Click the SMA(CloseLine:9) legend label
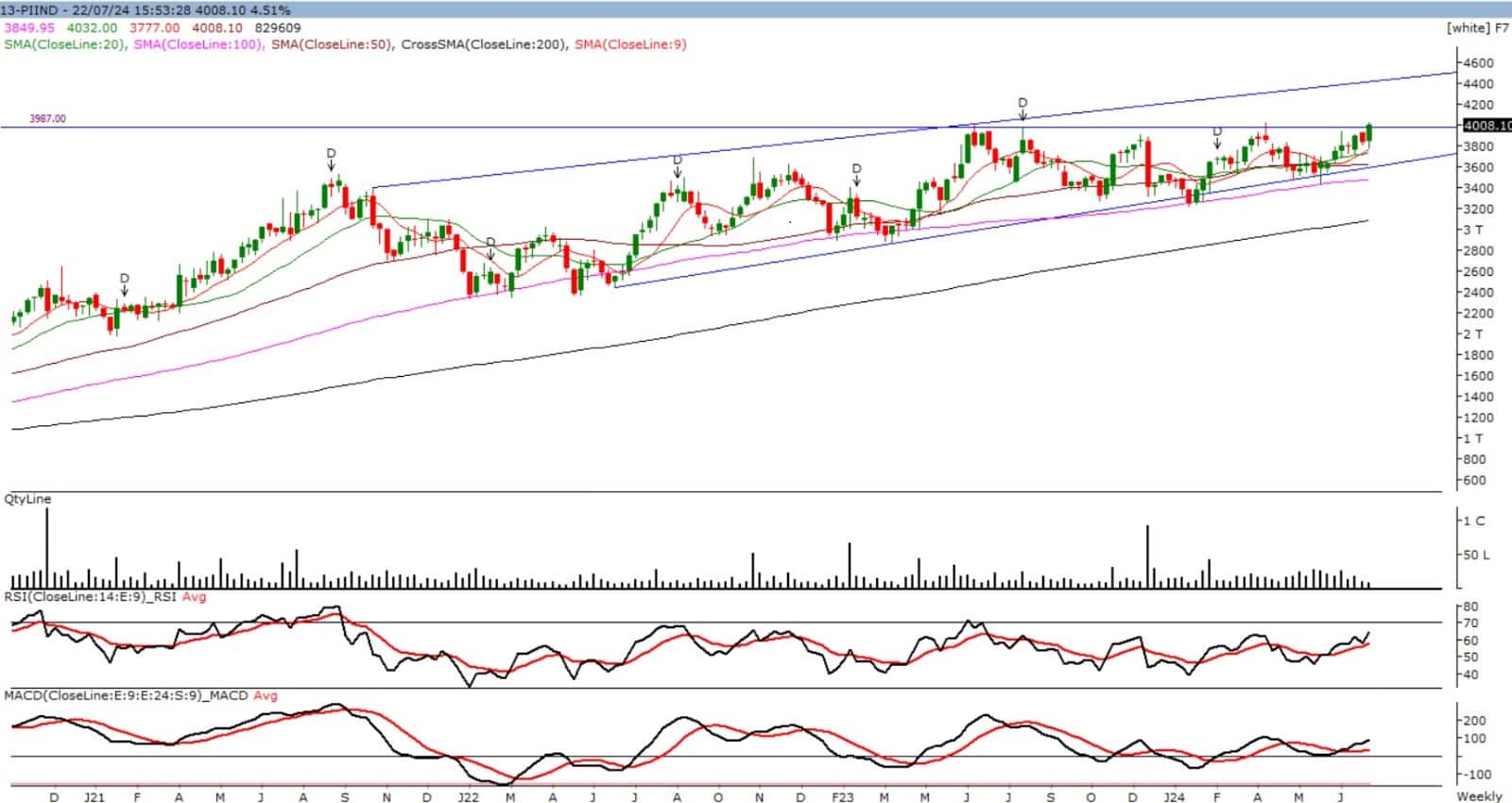The width and height of the screenshot is (1512, 803). tap(630, 44)
